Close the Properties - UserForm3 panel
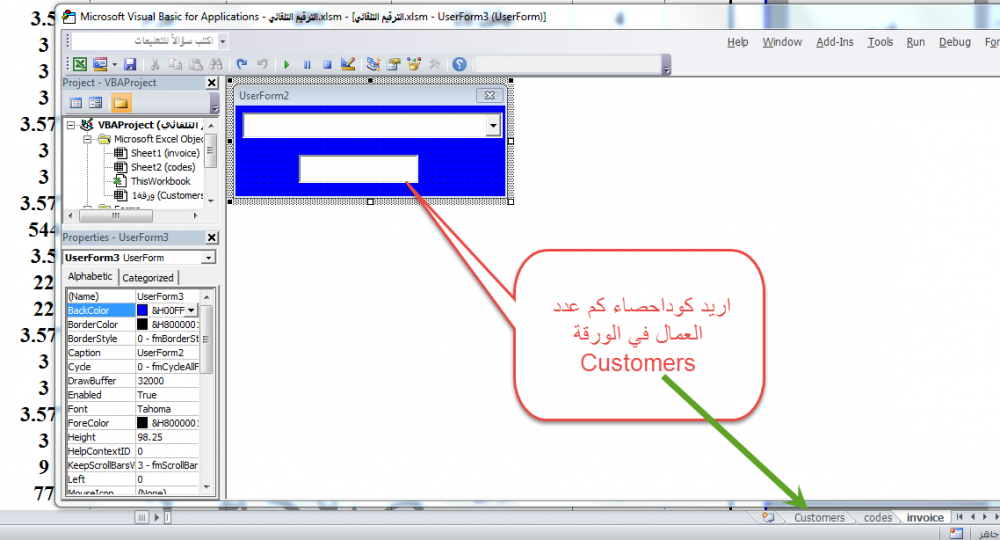 click(212, 237)
